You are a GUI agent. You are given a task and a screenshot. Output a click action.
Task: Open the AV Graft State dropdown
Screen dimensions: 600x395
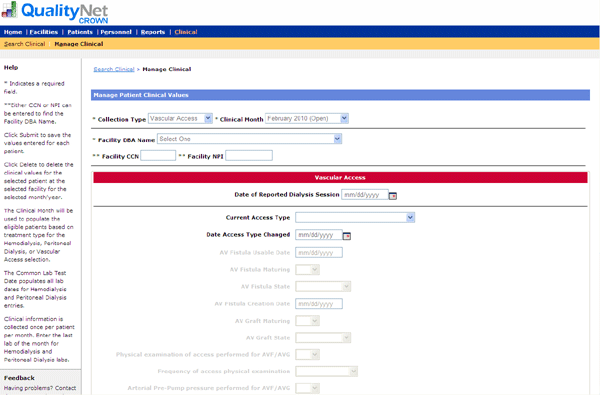(x=323, y=338)
